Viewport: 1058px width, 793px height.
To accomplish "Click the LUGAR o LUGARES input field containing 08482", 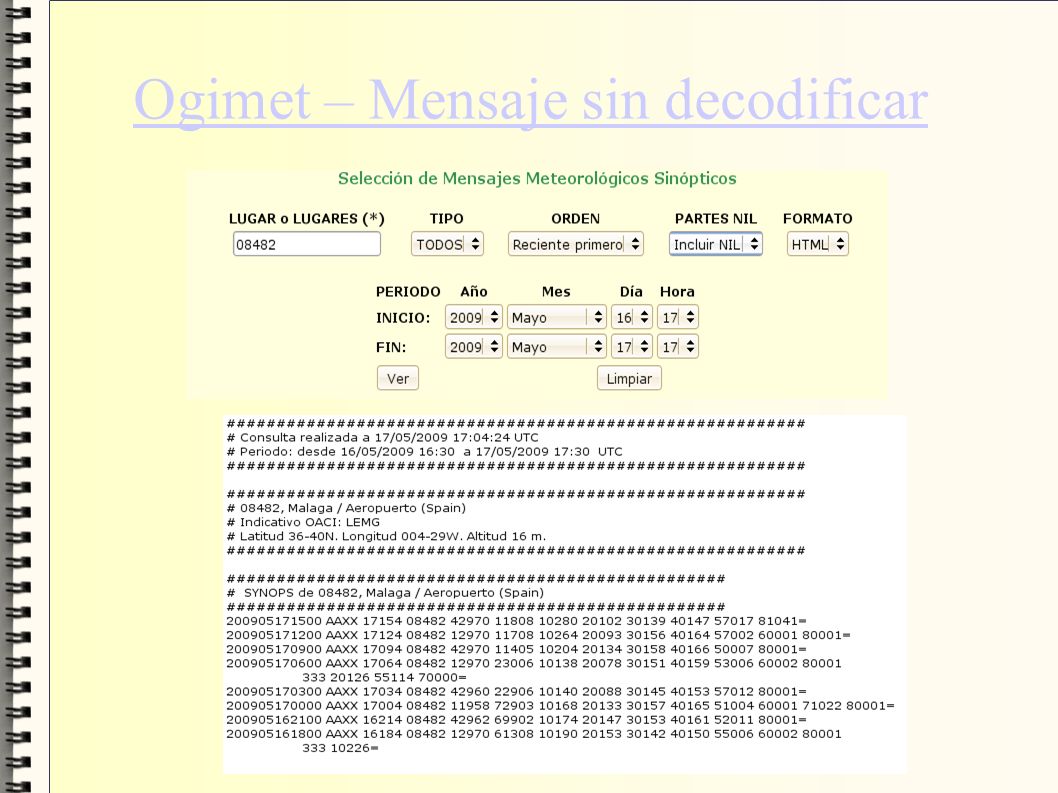I will (307, 244).
